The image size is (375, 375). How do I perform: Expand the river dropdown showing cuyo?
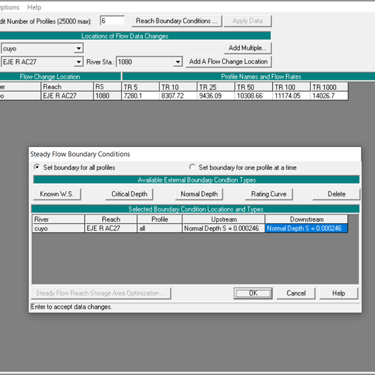tap(78, 49)
